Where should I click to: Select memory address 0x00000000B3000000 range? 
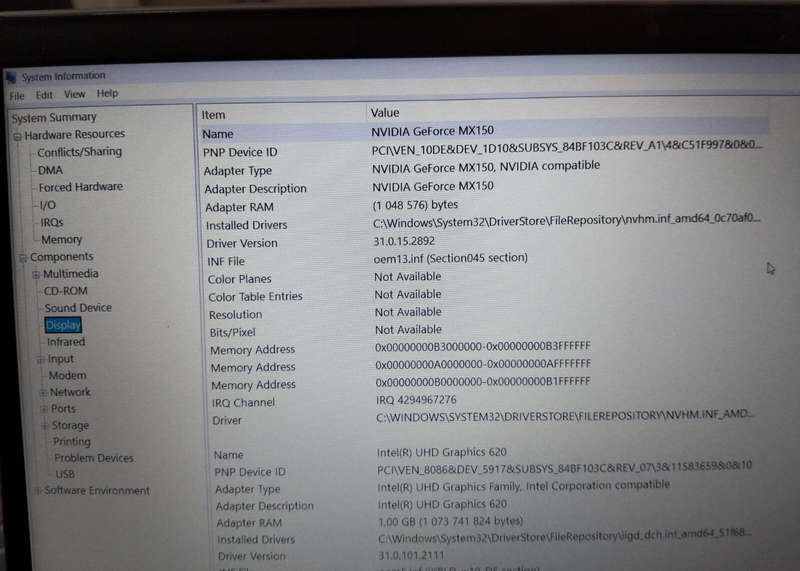pyautogui.click(x=483, y=346)
